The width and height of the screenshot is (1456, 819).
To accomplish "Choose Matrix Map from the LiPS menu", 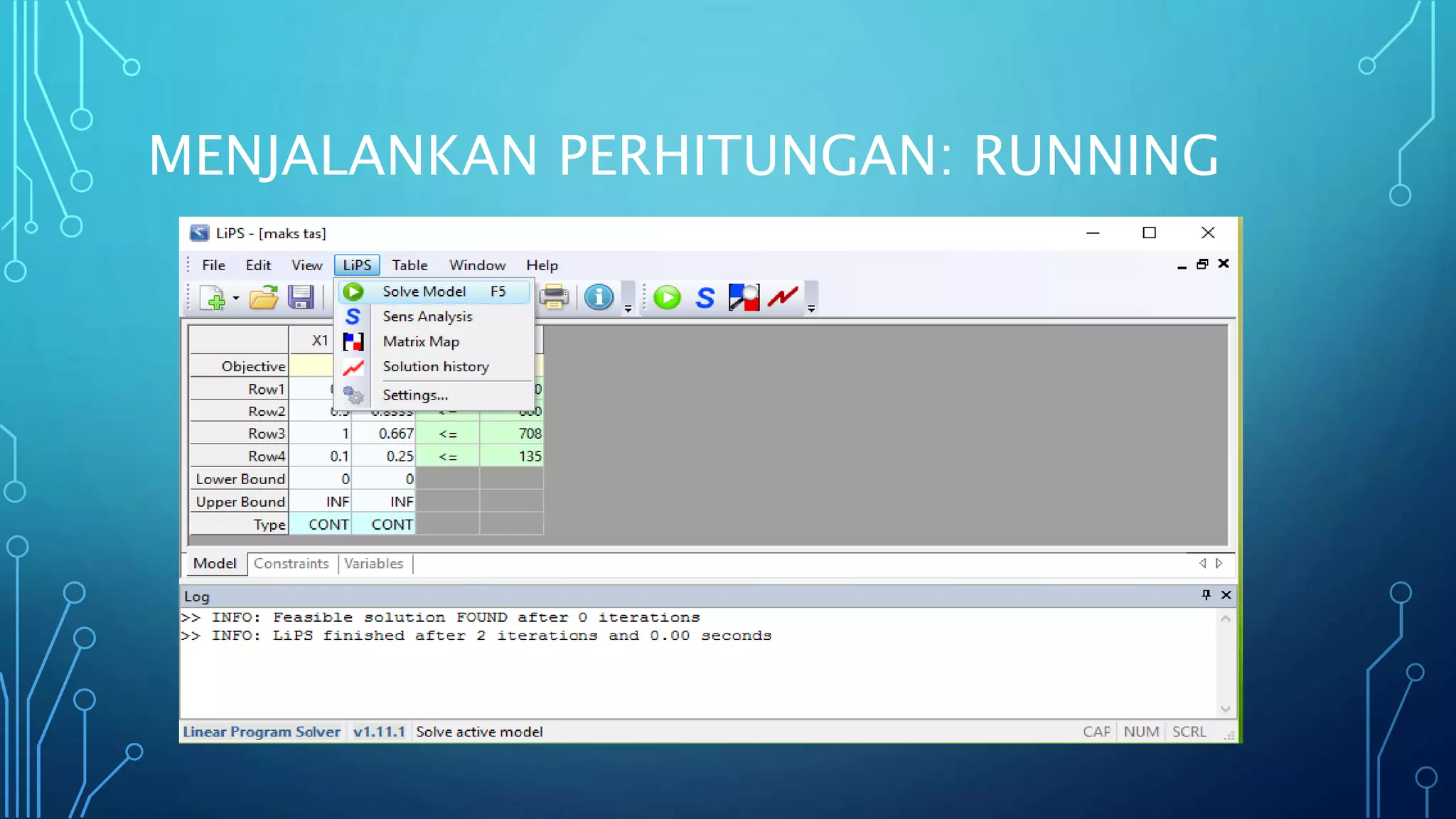I will point(434,341).
